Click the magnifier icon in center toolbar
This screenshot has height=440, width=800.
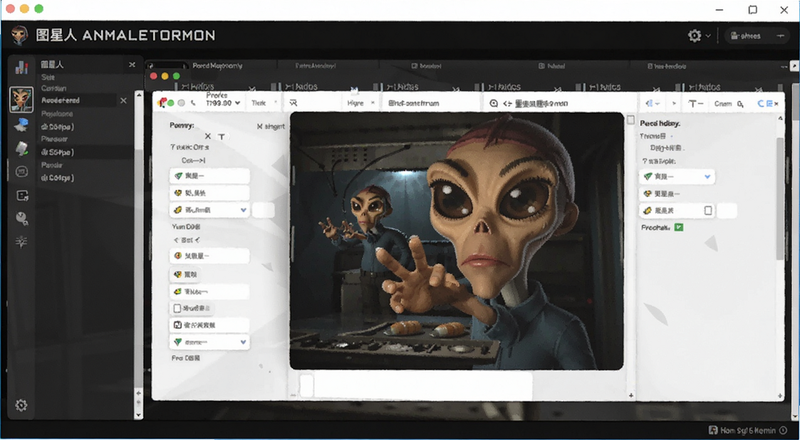pyautogui.click(x=493, y=103)
